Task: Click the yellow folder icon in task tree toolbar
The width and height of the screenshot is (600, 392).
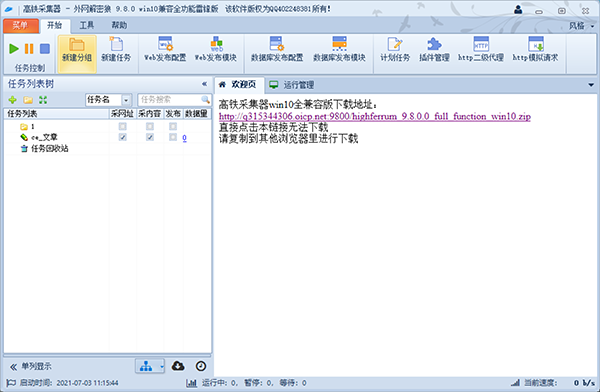Action: 28,100
